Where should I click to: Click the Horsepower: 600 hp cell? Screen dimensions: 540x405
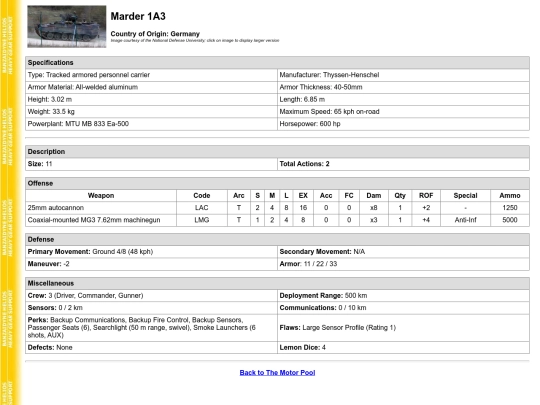point(403,124)
